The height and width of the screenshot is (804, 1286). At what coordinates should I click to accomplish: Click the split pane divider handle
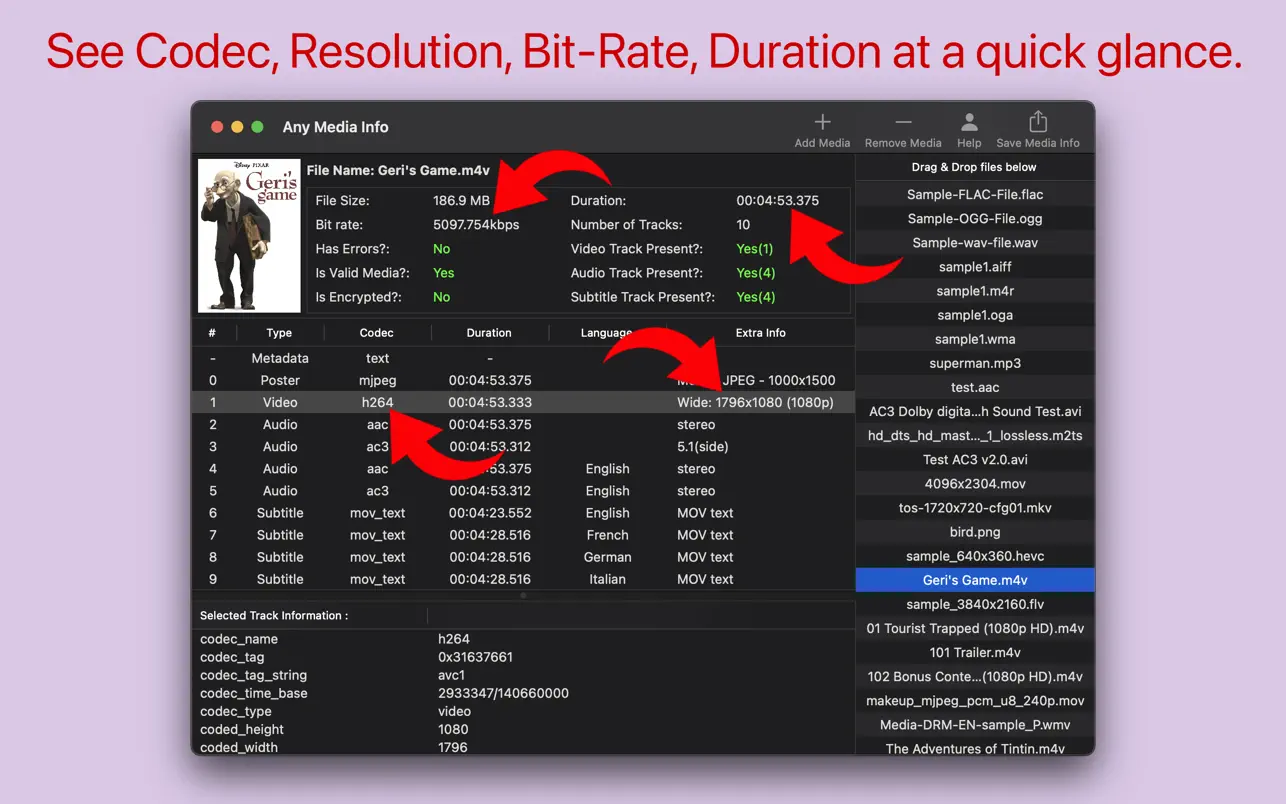[523, 595]
